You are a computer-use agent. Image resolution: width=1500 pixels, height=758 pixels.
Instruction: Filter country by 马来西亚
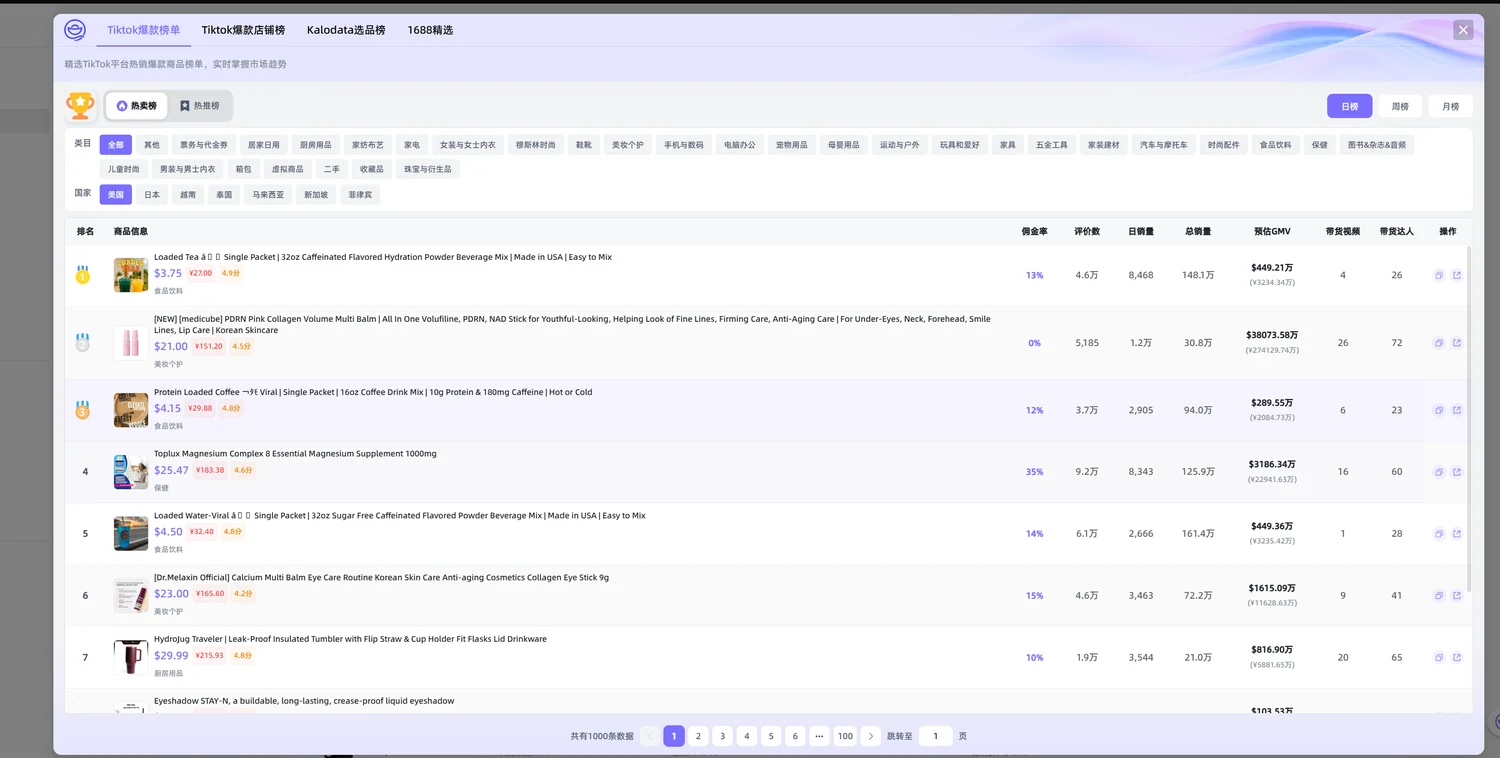(268, 195)
